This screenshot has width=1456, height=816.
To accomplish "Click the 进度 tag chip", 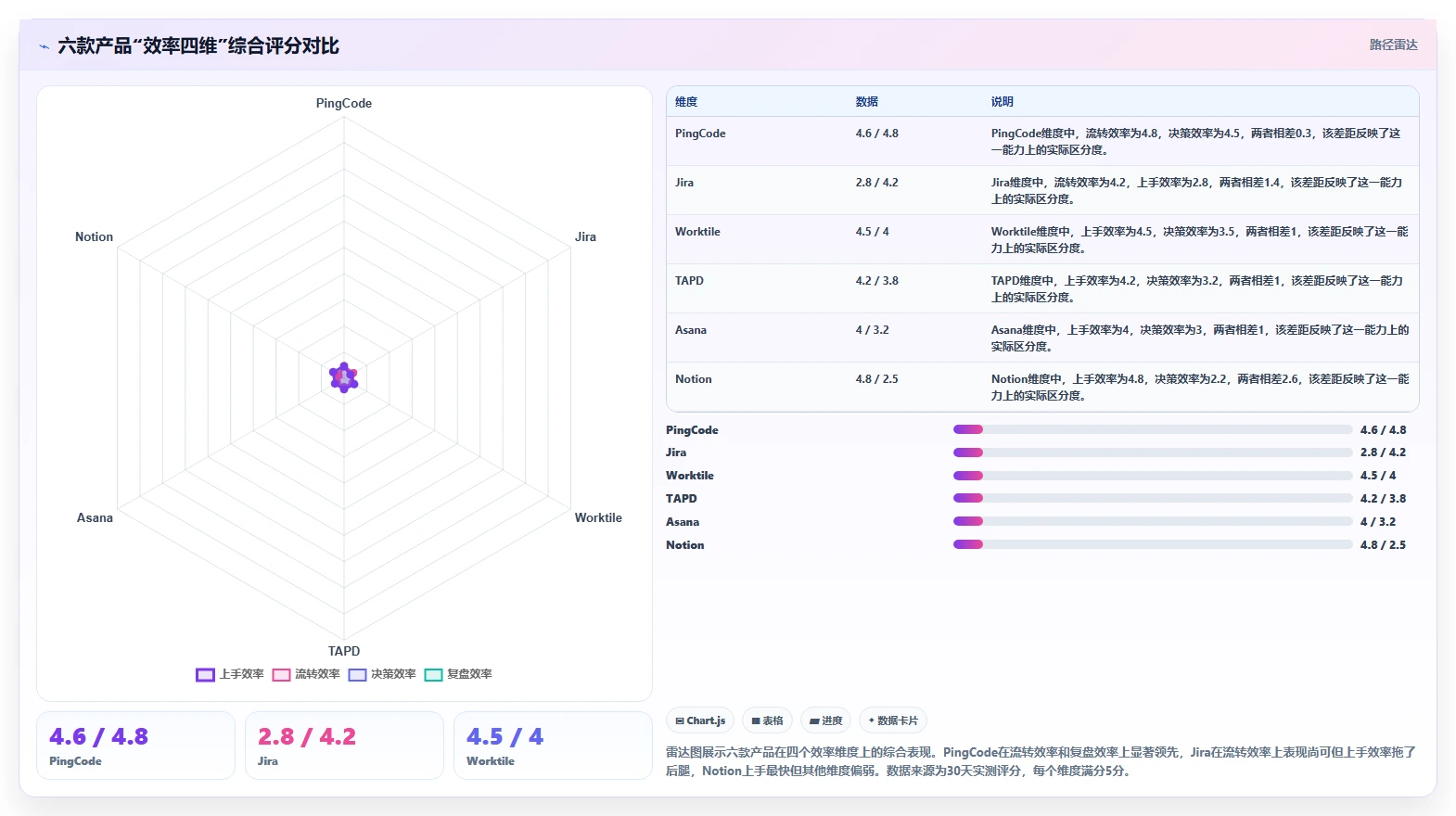I will tap(826, 720).
